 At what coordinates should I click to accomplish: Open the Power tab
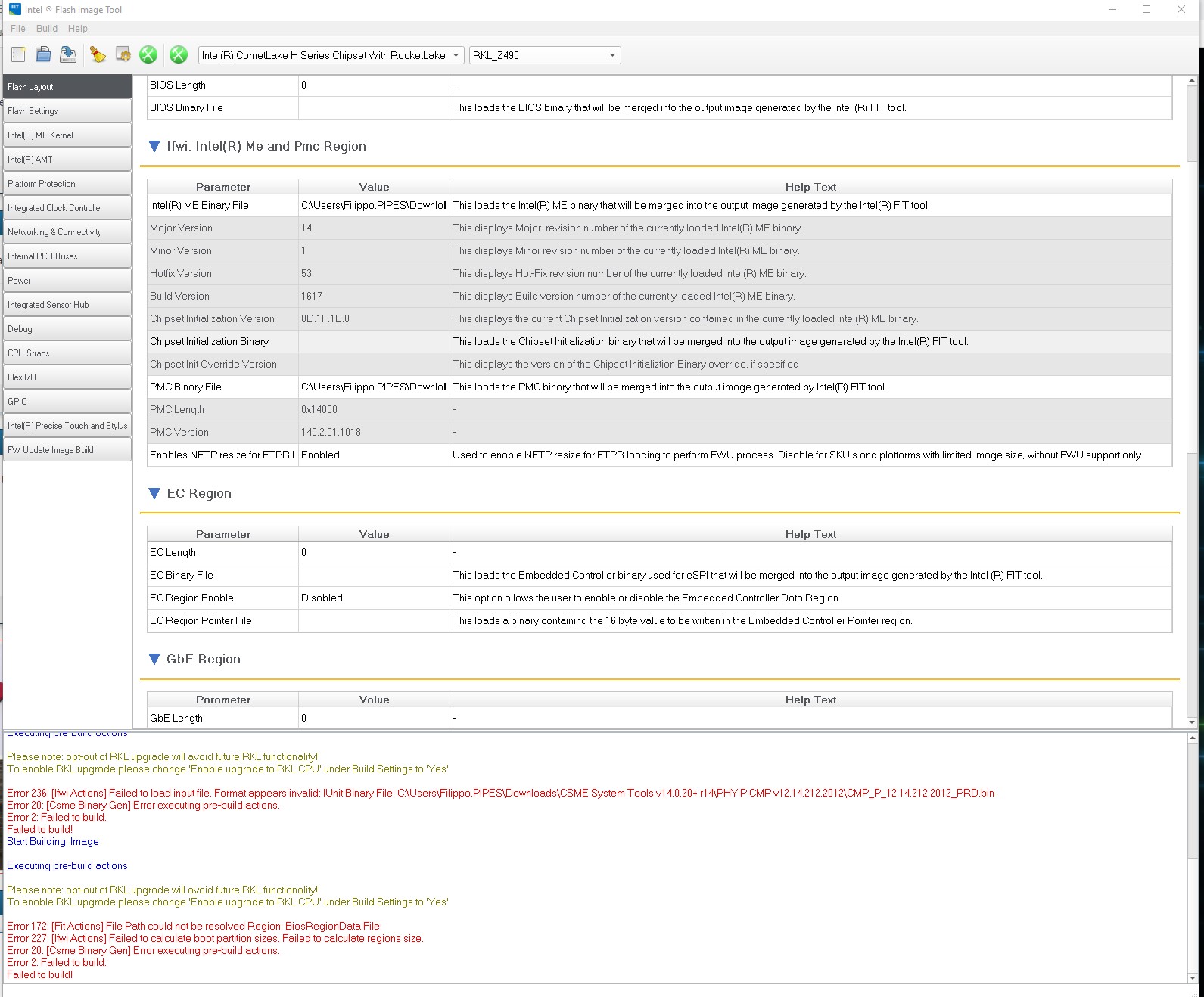coord(67,281)
